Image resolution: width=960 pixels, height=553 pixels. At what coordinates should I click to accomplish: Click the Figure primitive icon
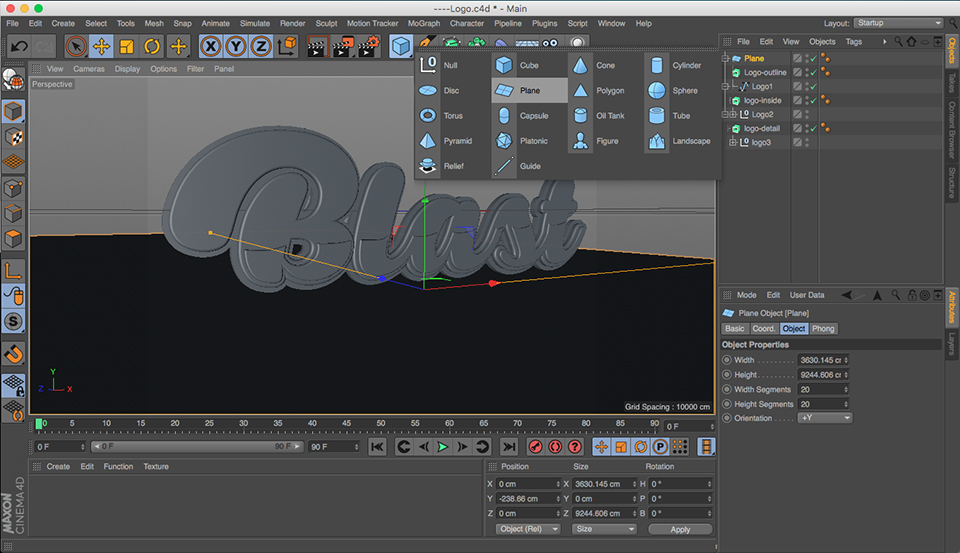(x=580, y=141)
